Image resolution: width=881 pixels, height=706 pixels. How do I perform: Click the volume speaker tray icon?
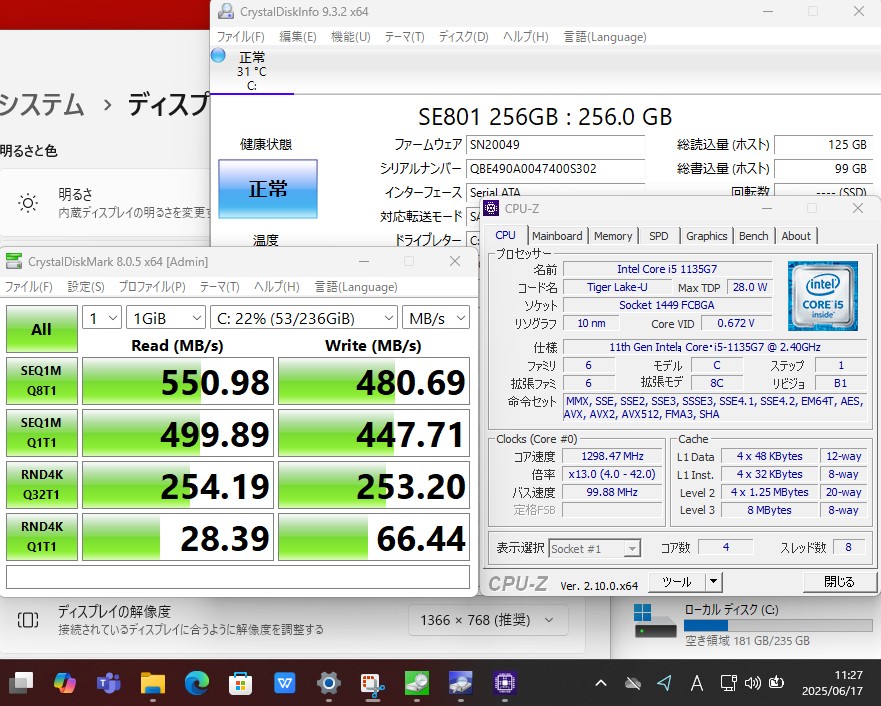(752, 682)
